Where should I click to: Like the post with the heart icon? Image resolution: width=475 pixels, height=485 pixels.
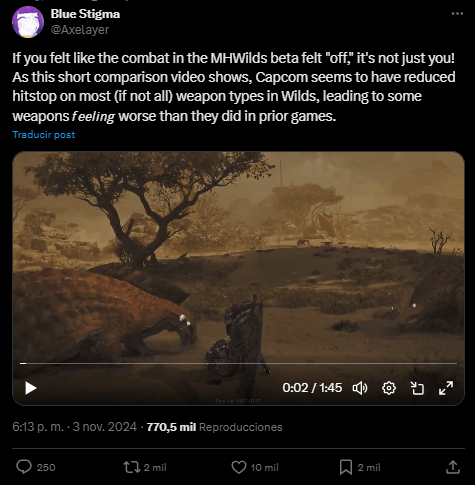[239, 467]
